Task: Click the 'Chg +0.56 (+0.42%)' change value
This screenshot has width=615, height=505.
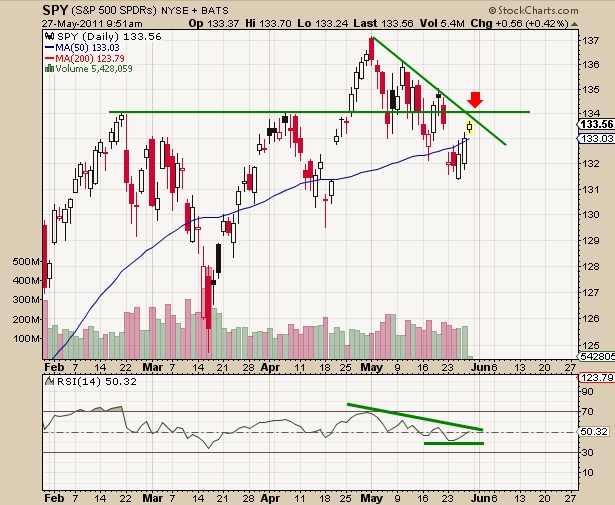Action: click(x=519, y=24)
